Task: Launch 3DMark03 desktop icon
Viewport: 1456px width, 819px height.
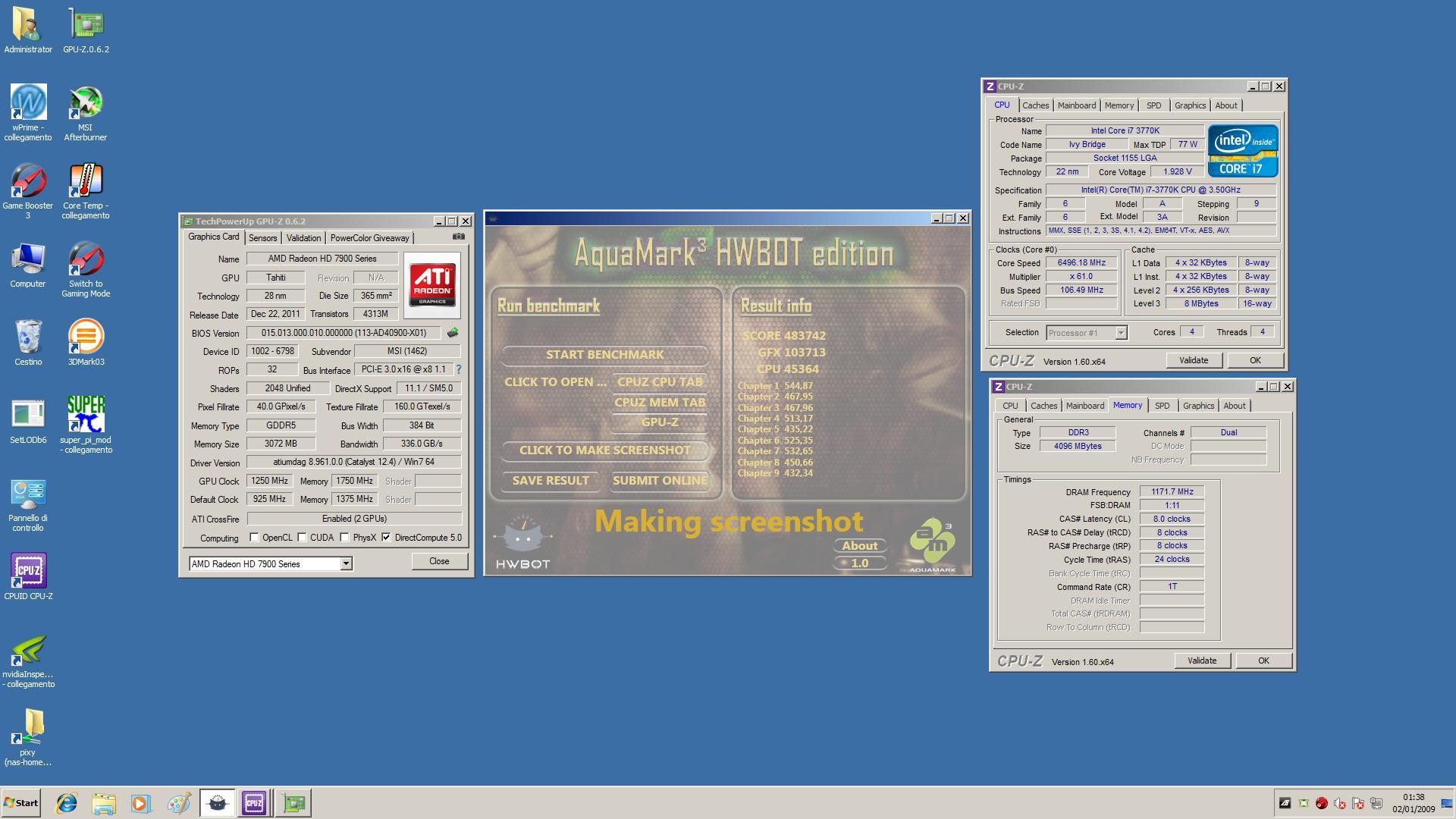Action: 86,343
